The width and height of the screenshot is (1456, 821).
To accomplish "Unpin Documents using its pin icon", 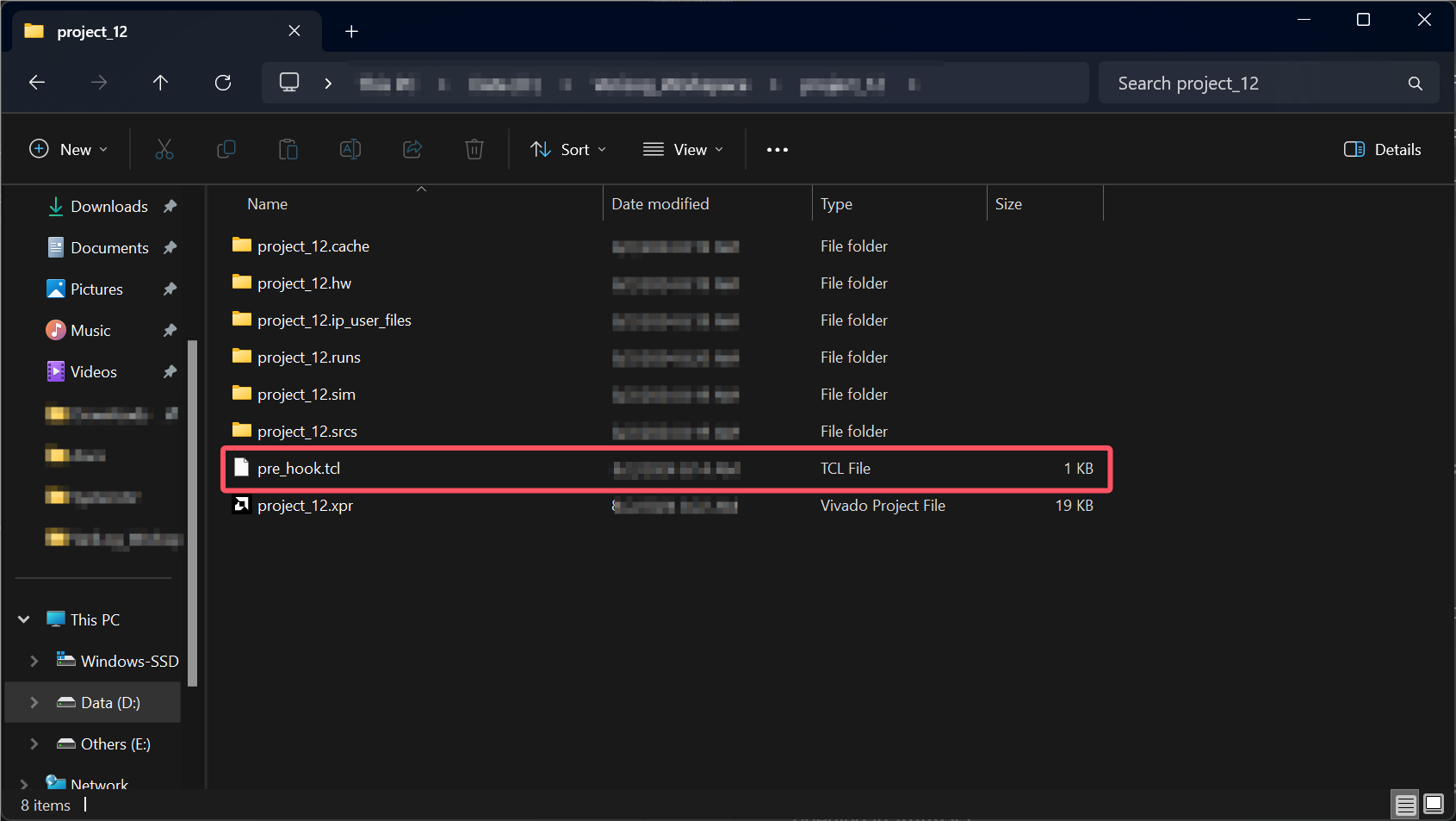I will (170, 248).
